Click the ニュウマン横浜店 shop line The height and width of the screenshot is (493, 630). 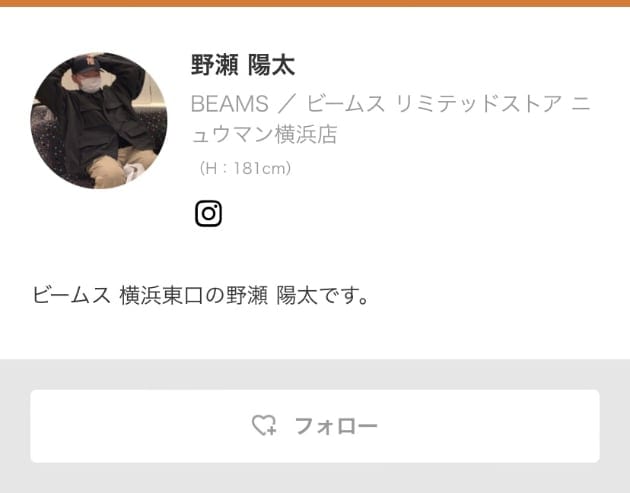264,134
